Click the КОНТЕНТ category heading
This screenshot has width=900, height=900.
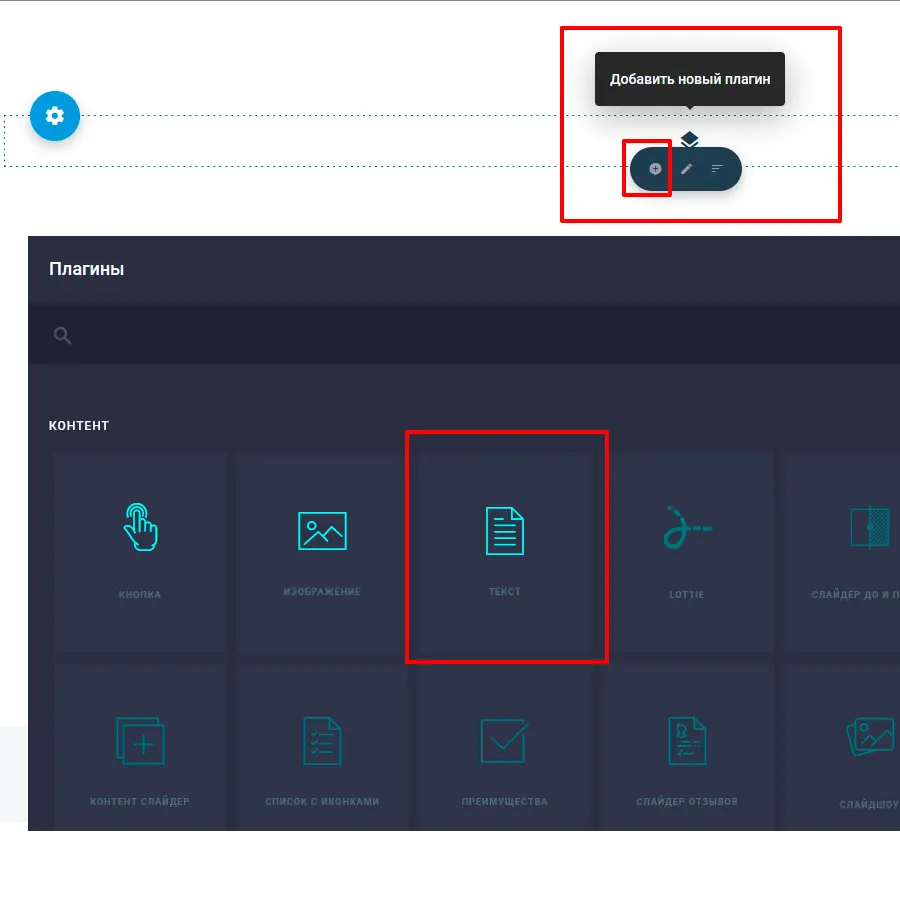point(79,426)
